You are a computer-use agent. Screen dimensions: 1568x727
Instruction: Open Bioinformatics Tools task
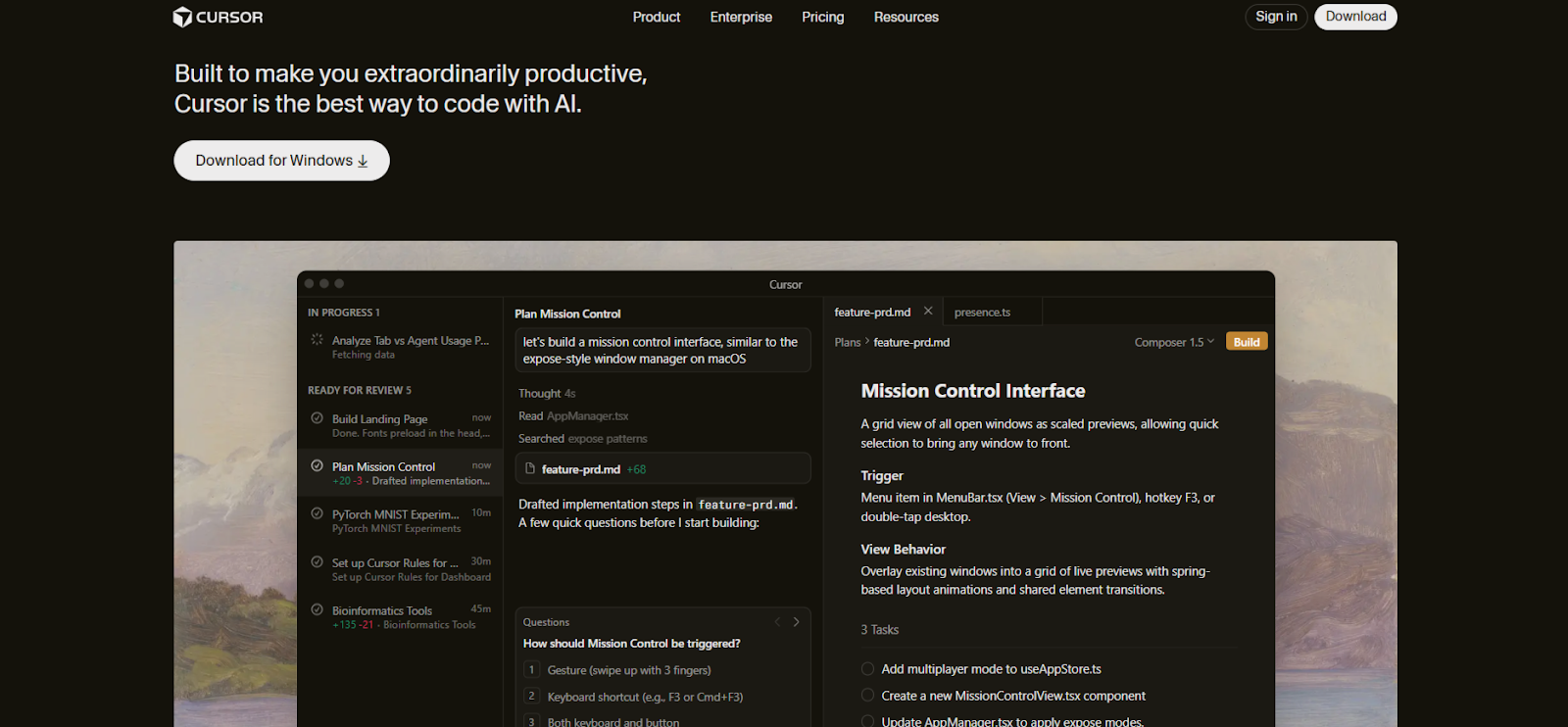point(400,617)
